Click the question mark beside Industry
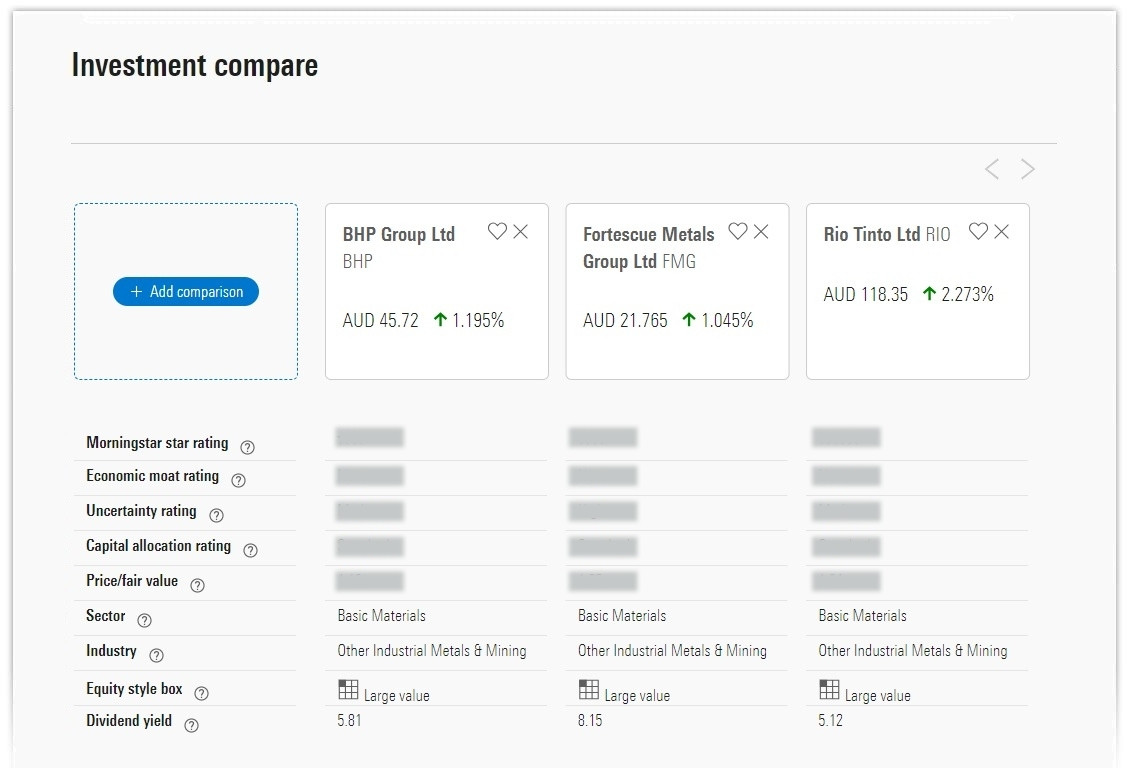 click(155, 655)
